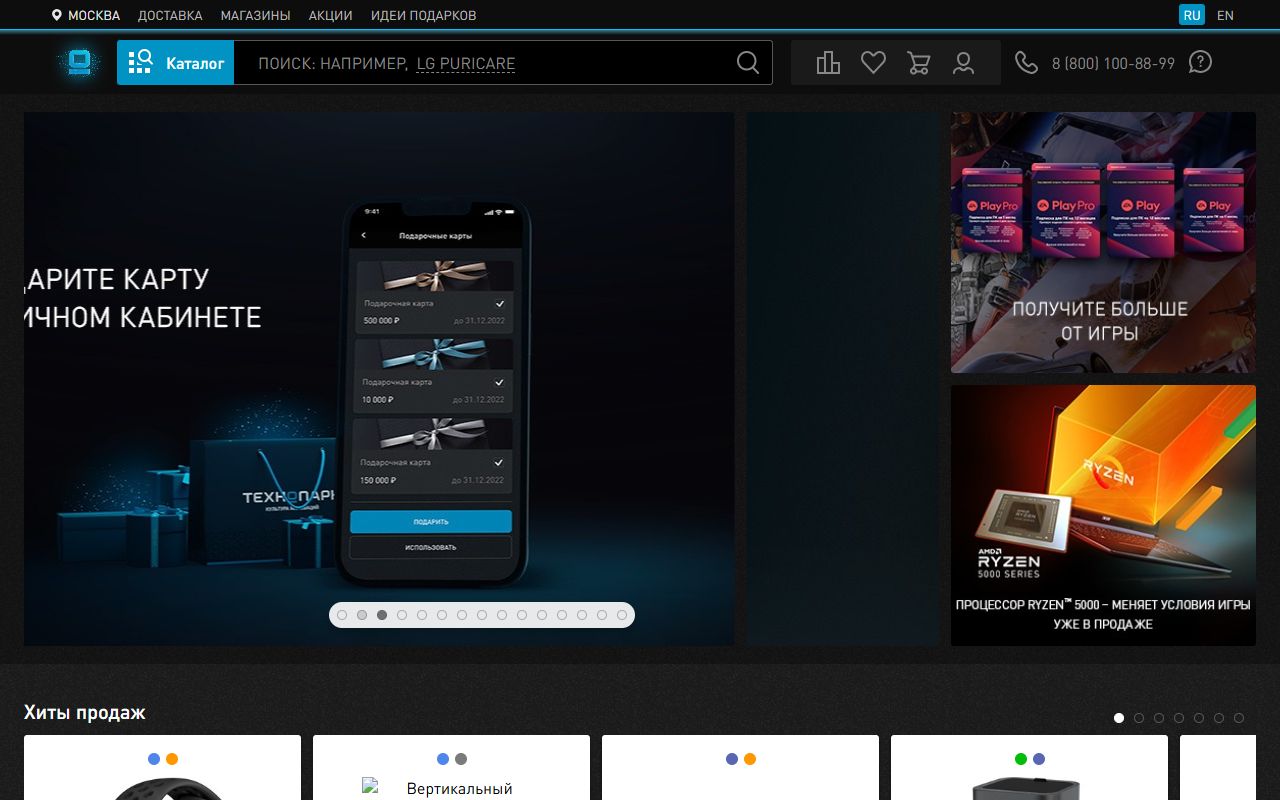This screenshot has width=1280, height=800.
Task: Pick orange color swatch on first product card
Action: pos(172,759)
